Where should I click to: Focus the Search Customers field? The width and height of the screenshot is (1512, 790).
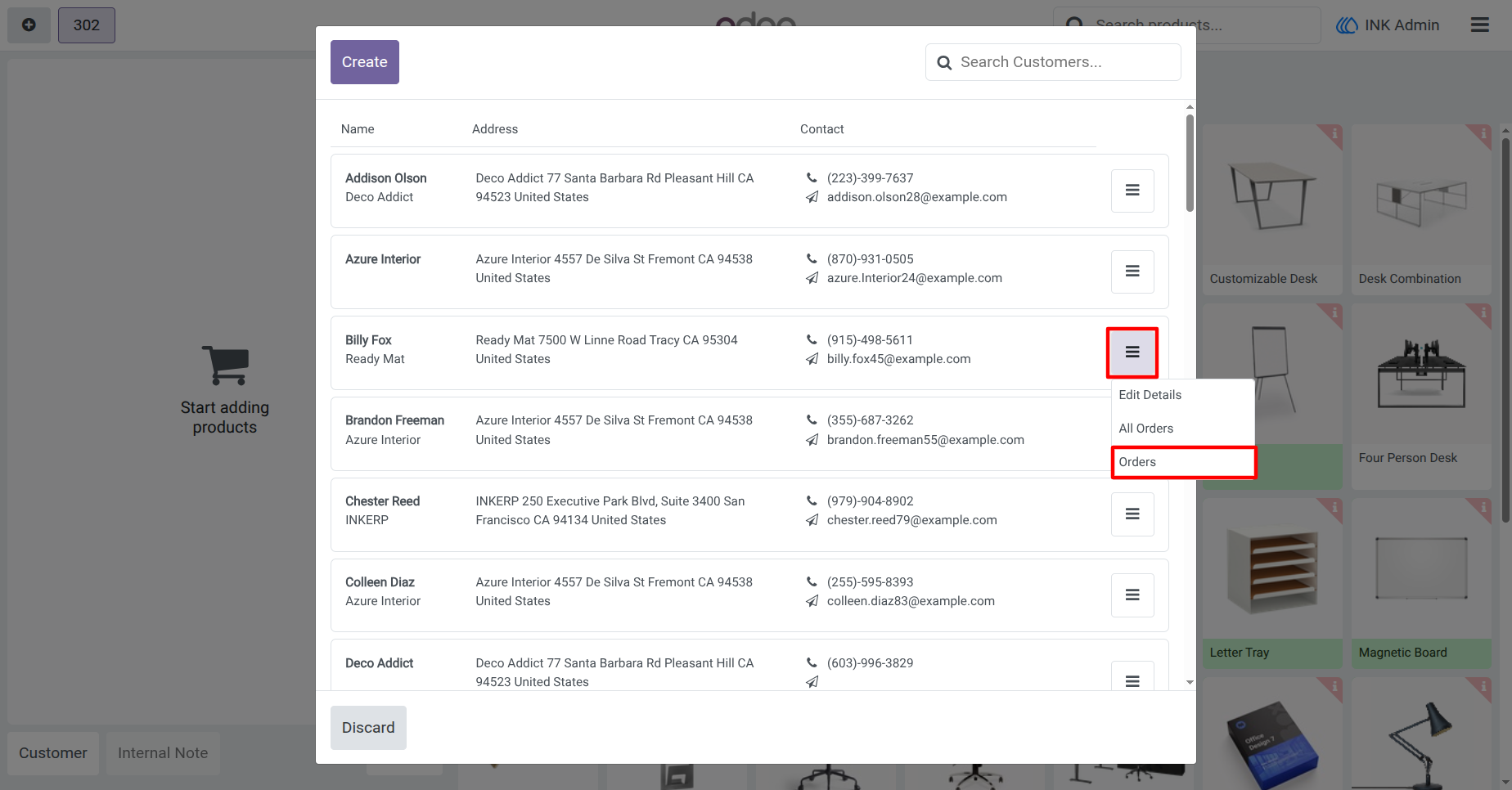pos(1053,62)
